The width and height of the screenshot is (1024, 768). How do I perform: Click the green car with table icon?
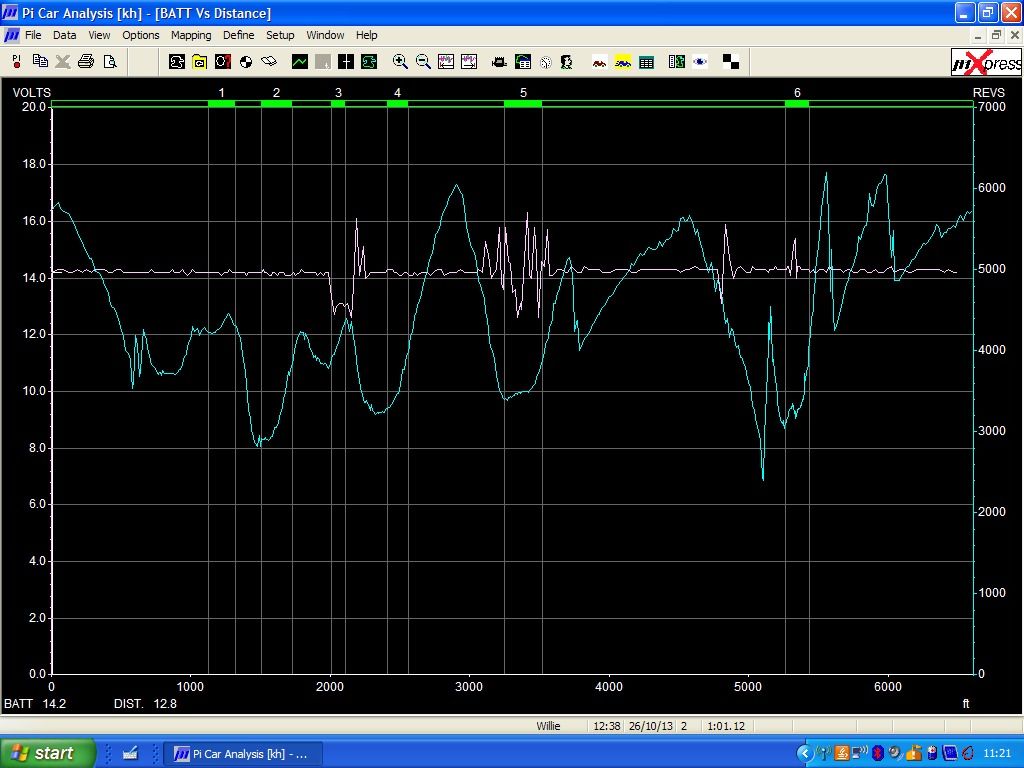[x=523, y=61]
